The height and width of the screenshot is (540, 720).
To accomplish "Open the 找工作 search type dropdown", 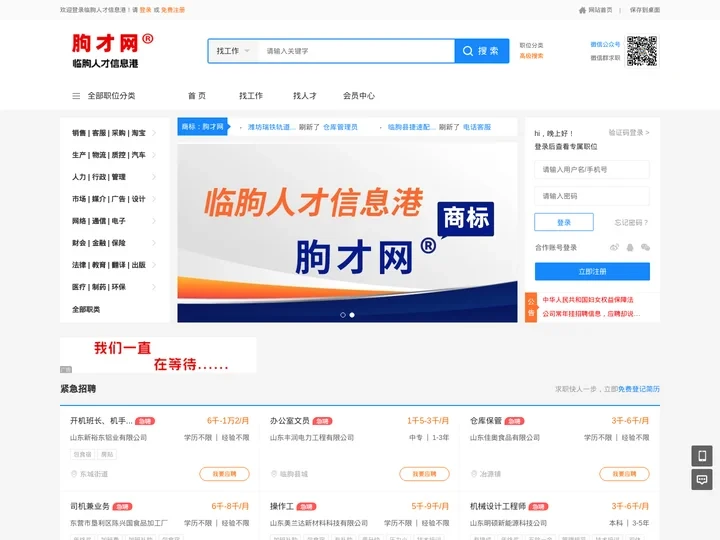I will (233, 51).
